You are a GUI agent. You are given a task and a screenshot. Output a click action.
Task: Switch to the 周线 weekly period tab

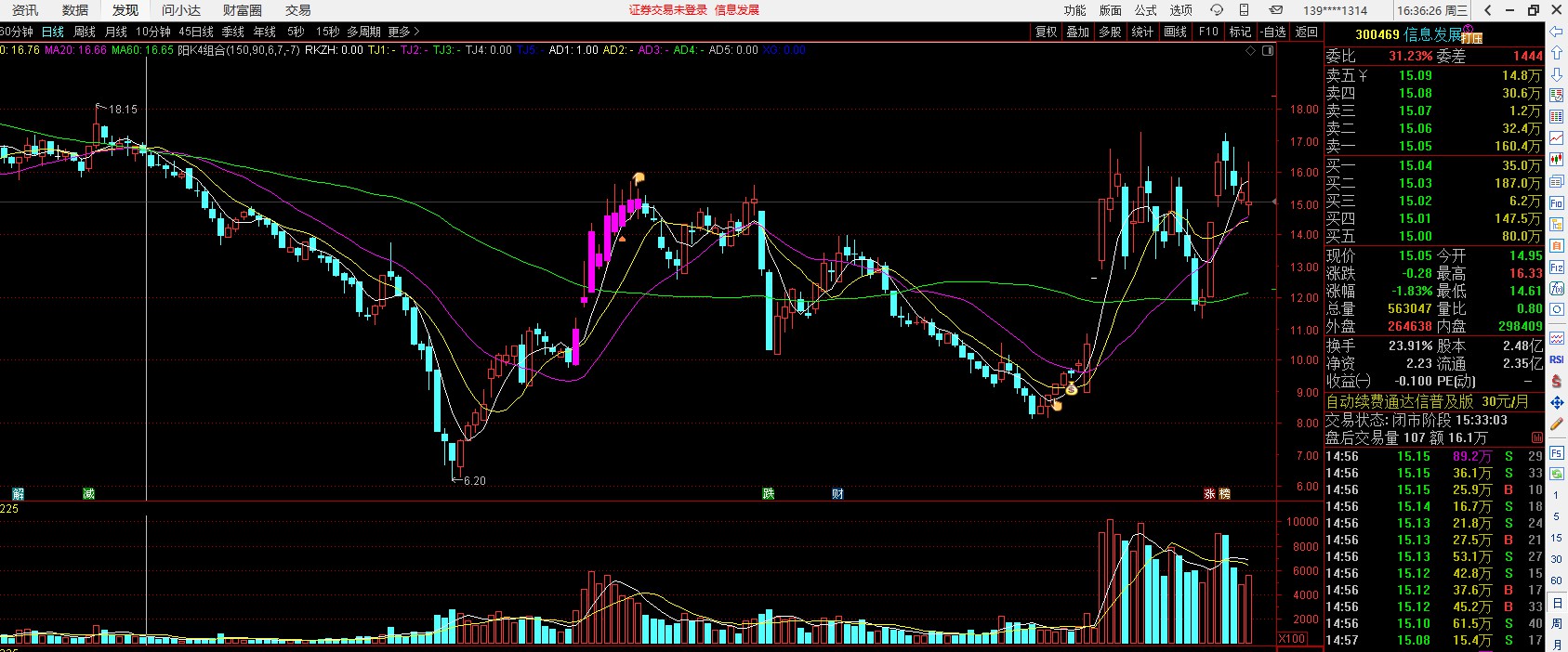(85, 32)
